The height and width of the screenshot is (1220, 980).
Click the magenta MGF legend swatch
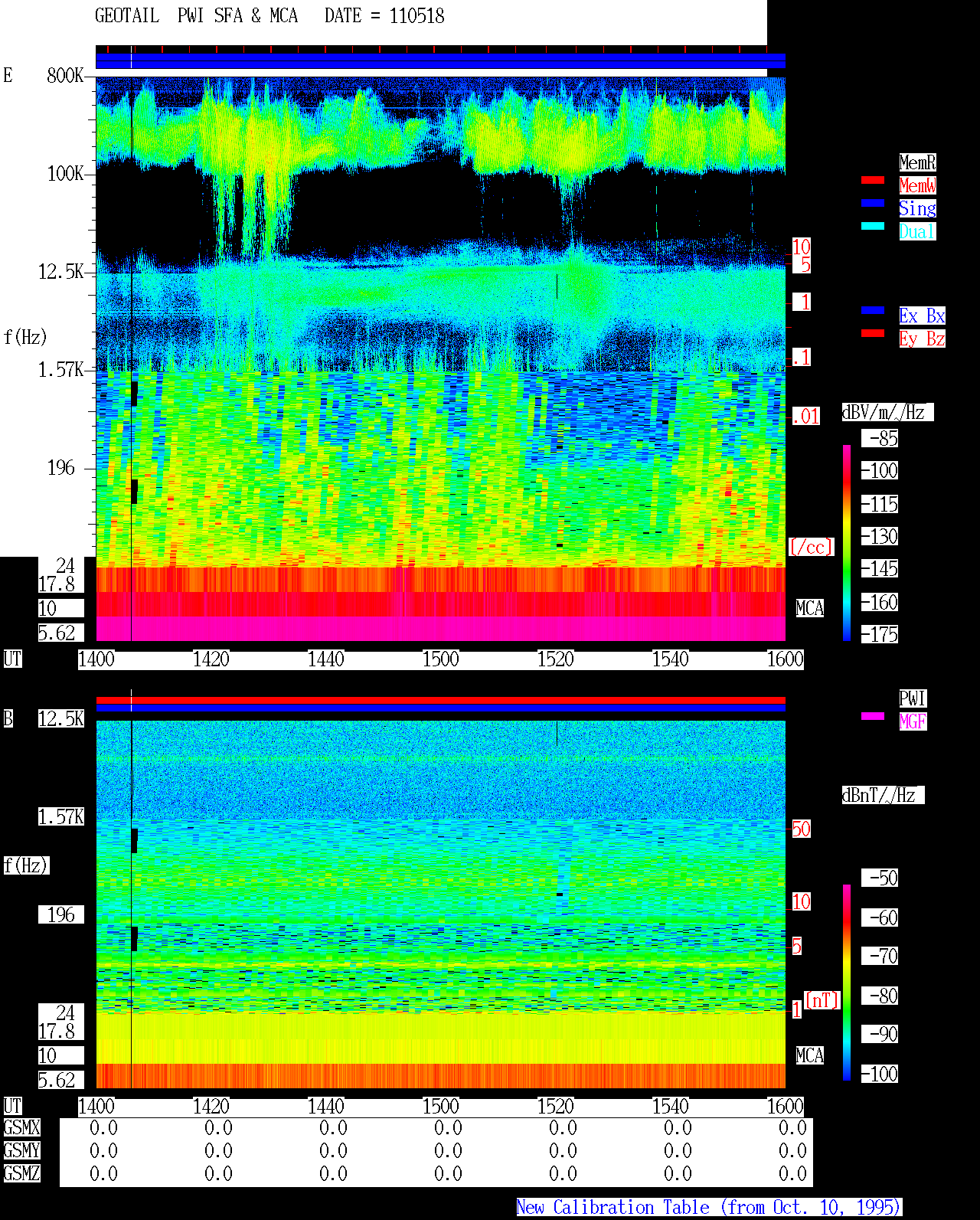[x=873, y=716]
